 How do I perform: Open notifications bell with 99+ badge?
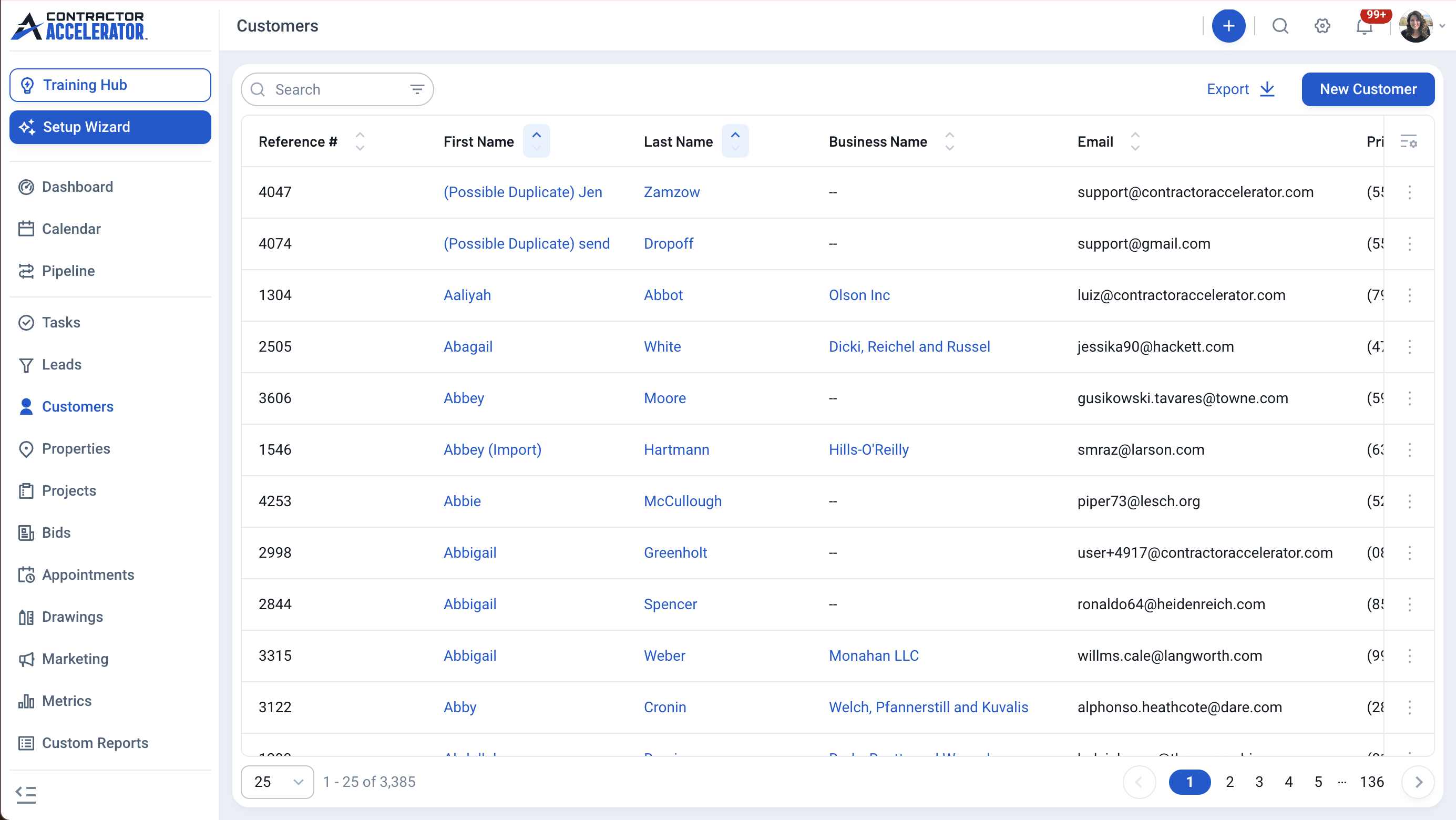[x=1364, y=26]
